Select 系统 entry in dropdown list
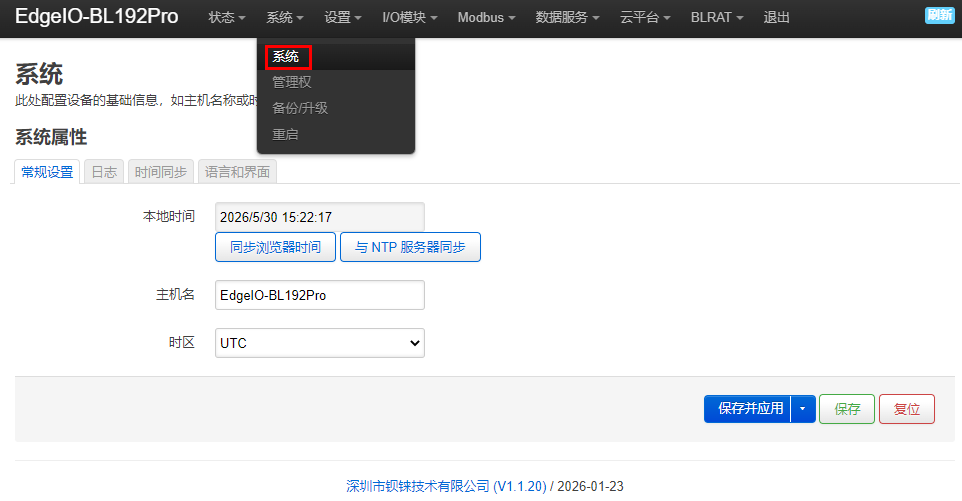 pyautogui.click(x=336, y=57)
